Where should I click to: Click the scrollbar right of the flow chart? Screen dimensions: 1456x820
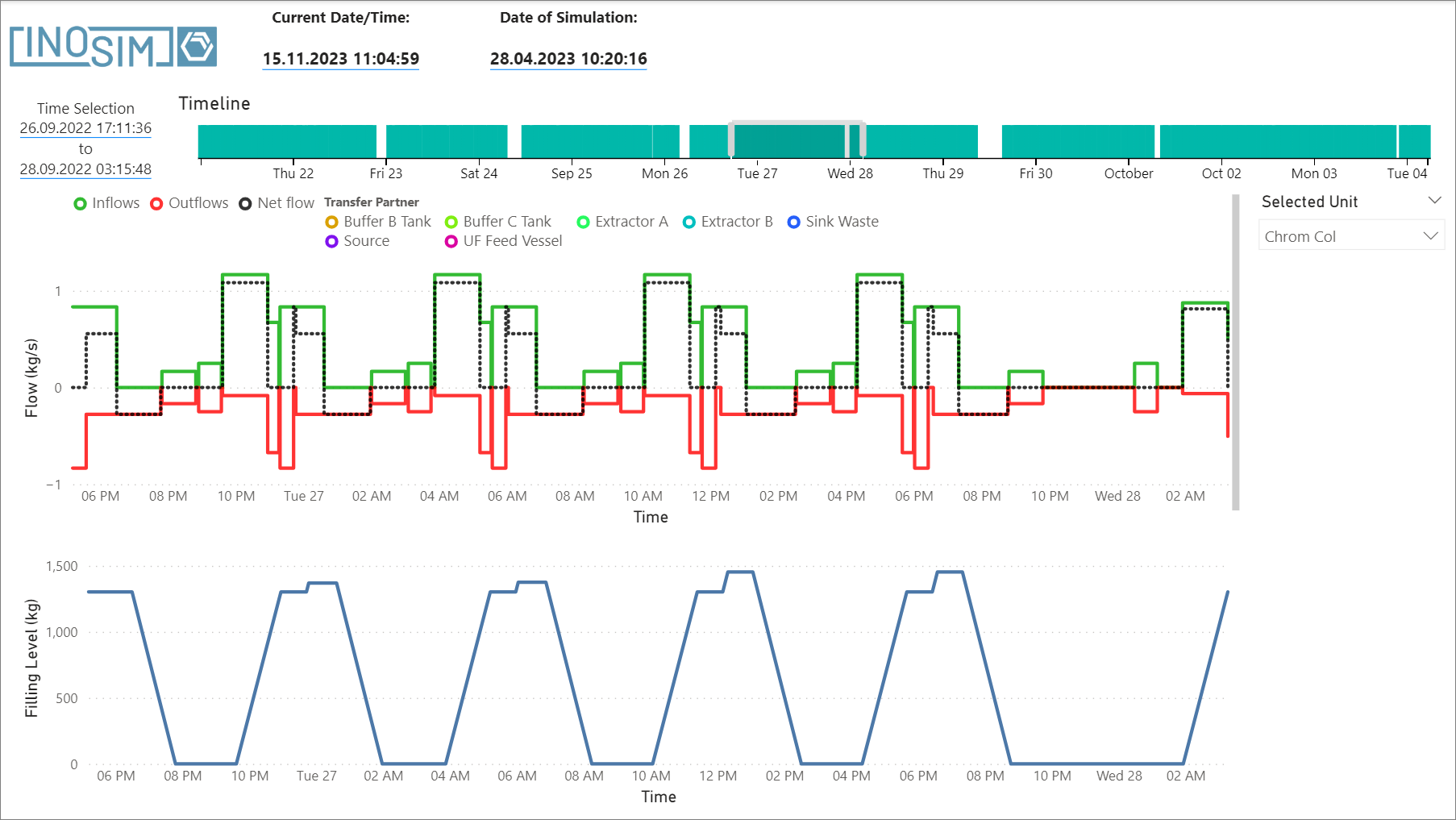(1235, 351)
